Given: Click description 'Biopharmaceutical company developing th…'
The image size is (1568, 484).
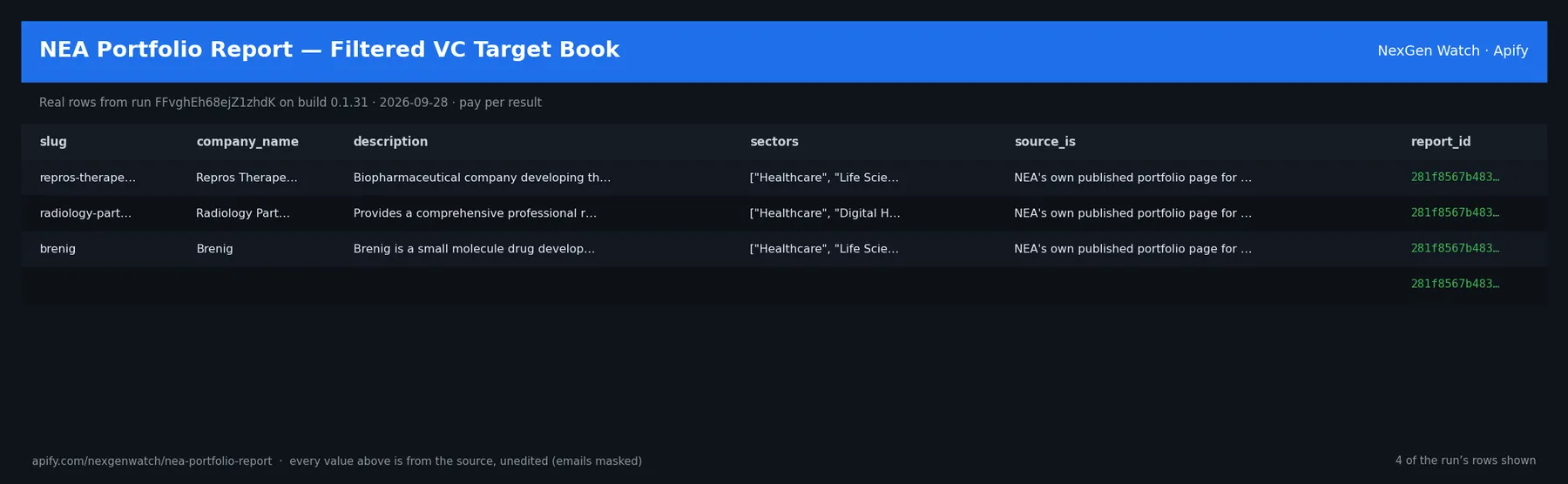Looking at the screenshot, I should [482, 178].
